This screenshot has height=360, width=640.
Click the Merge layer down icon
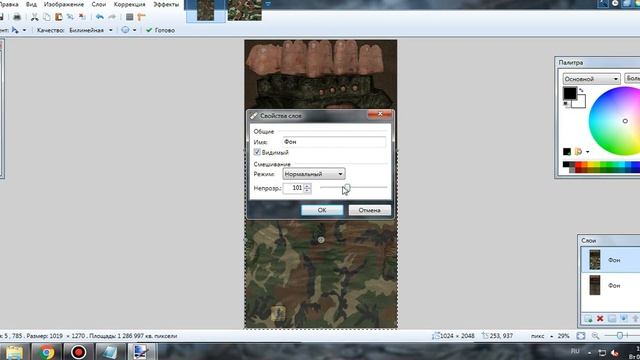click(x=624, y=318)
